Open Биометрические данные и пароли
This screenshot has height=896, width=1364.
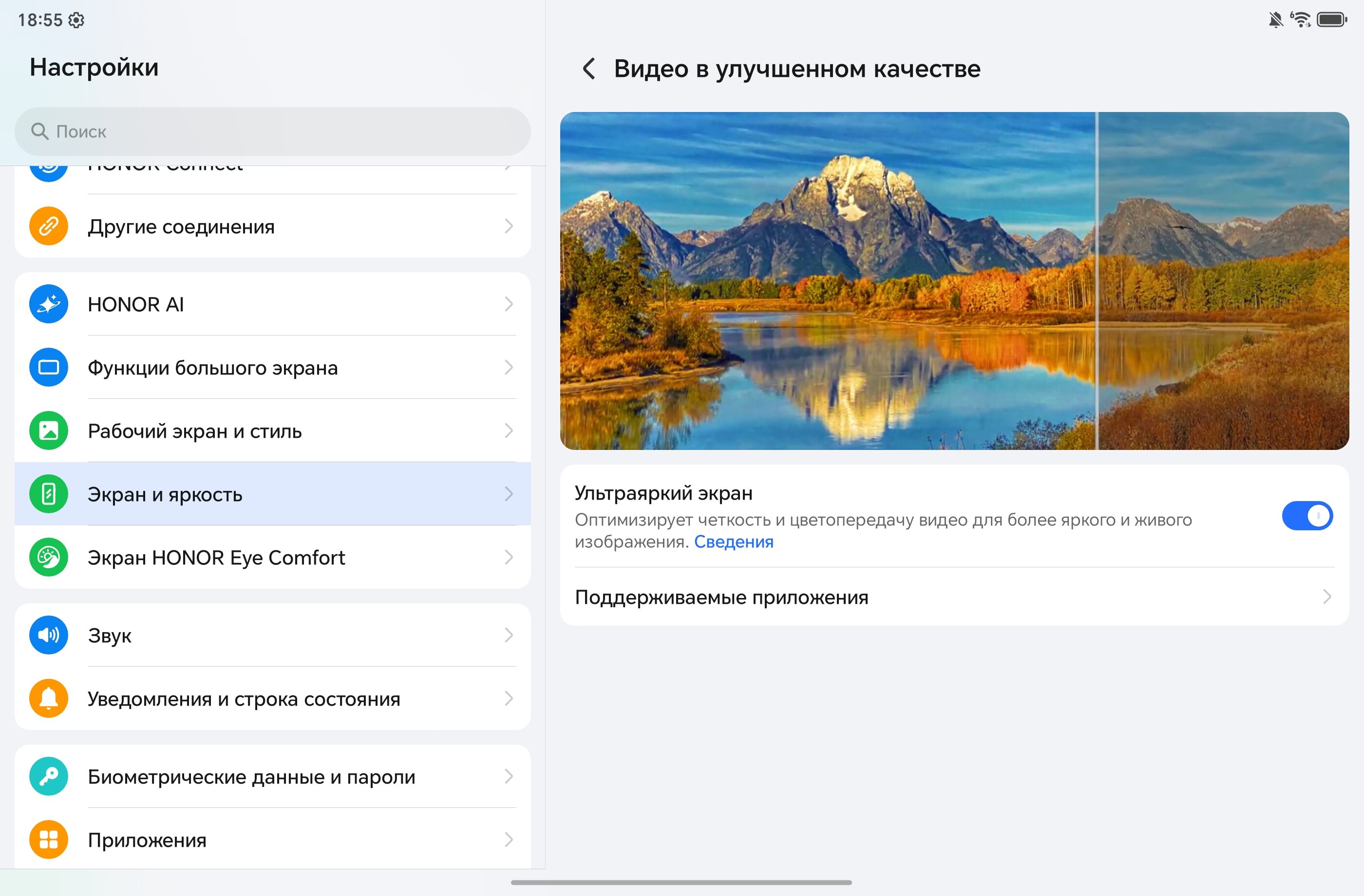272,776
